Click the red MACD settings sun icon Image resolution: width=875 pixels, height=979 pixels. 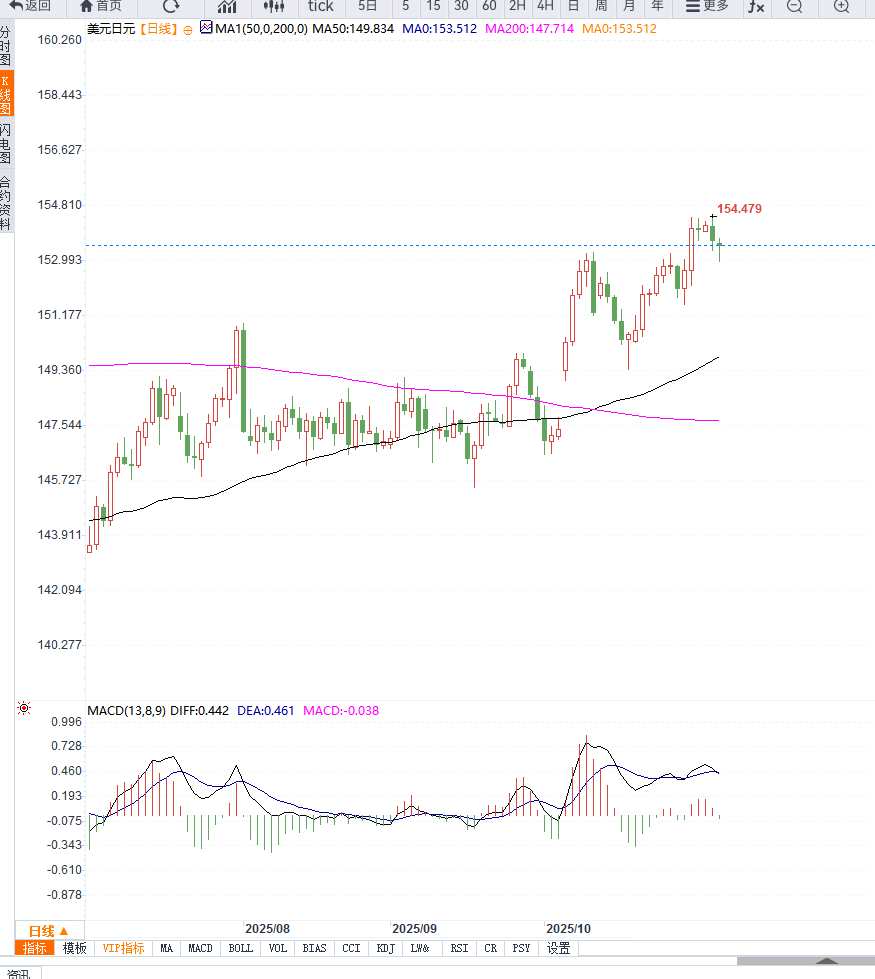point(24,707)
